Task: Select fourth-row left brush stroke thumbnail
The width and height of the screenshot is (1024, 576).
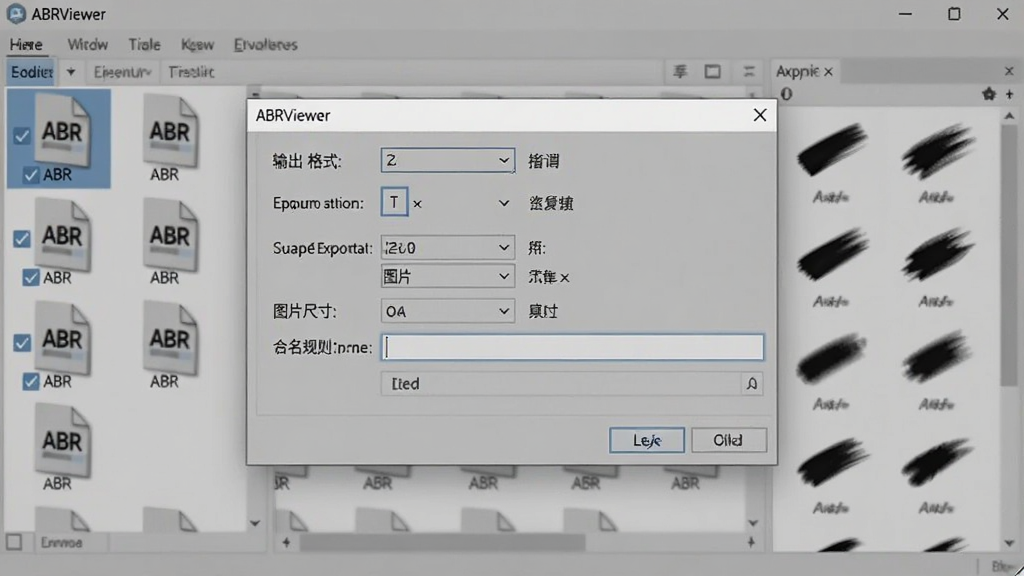Action: [x=831, y=462]
